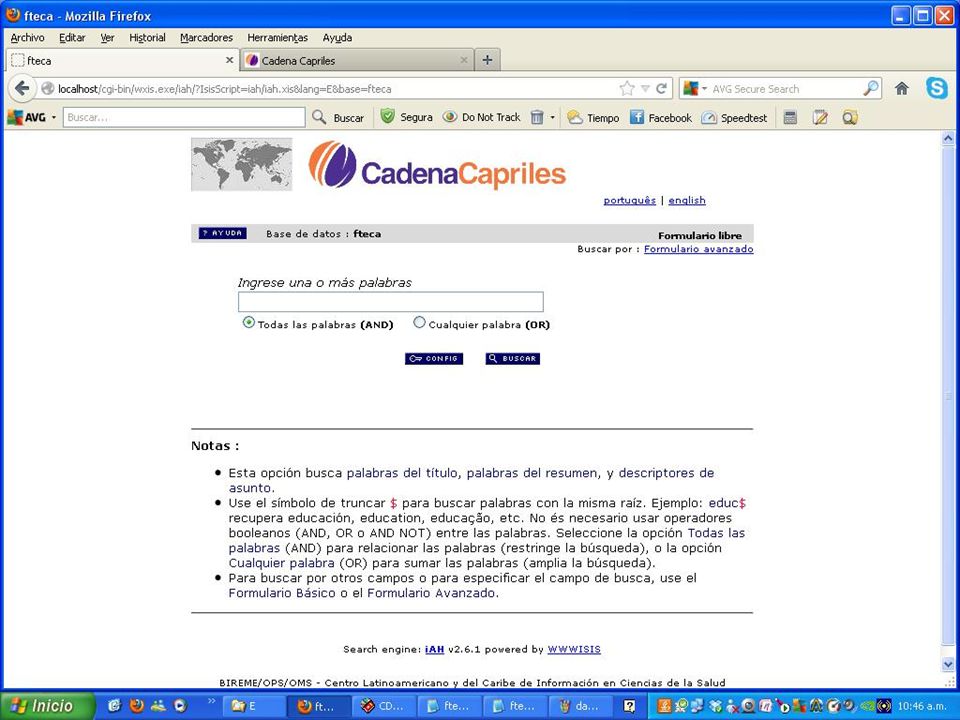Close the Cadena Capriles tab

(463, 60)
